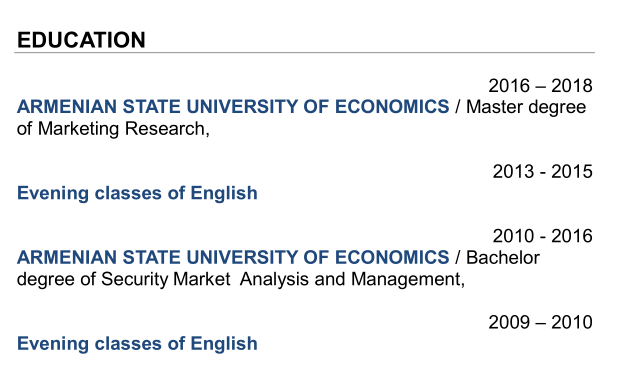Click the Master degree text
Image resolution: width=632 pixels, height=381 pixels.
[526, 108]
